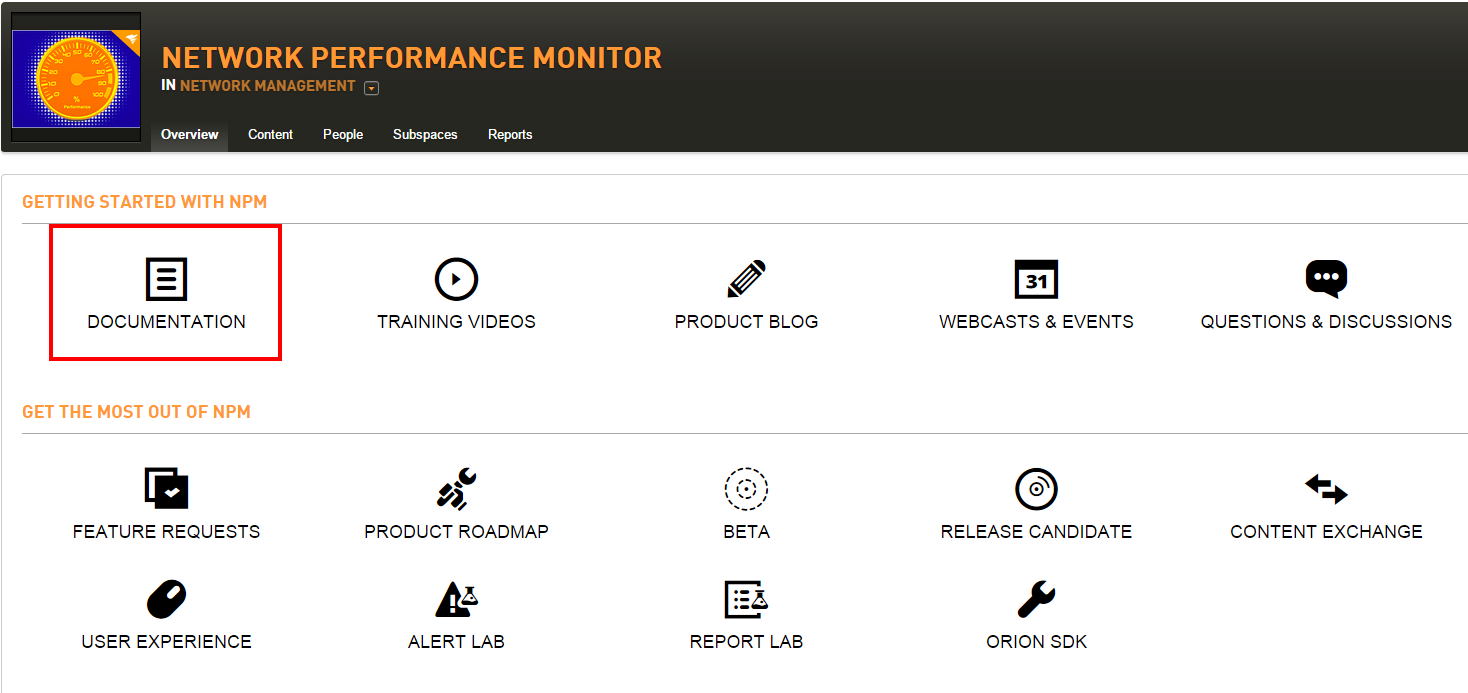The width and height of the screenshot is (1468, 693).
Task: Click the Webcasts & Events calendar icon
Action: pos(1036,279)
